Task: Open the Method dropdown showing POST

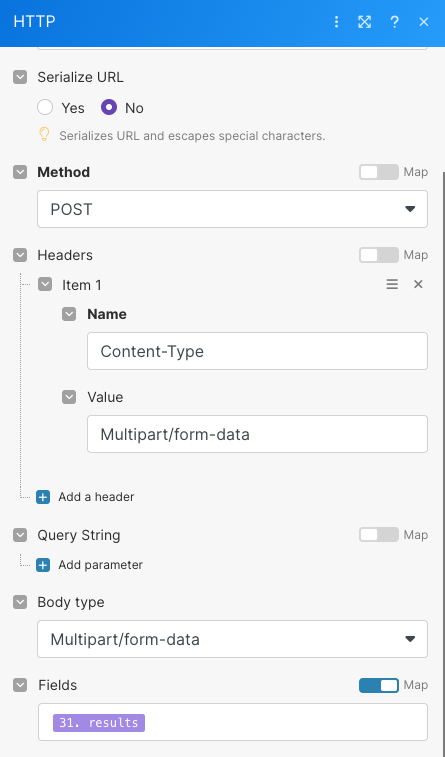Action: pyautogui.click(x=233, y=209)
